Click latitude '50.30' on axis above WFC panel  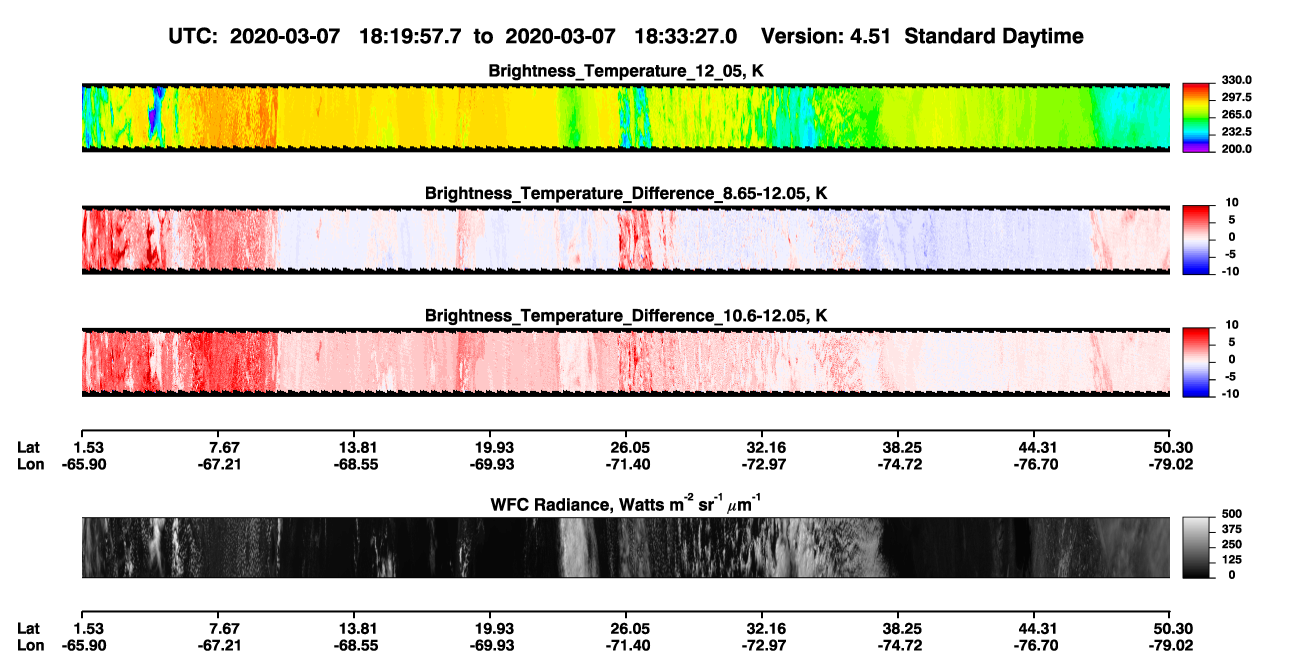point(1174,447)
